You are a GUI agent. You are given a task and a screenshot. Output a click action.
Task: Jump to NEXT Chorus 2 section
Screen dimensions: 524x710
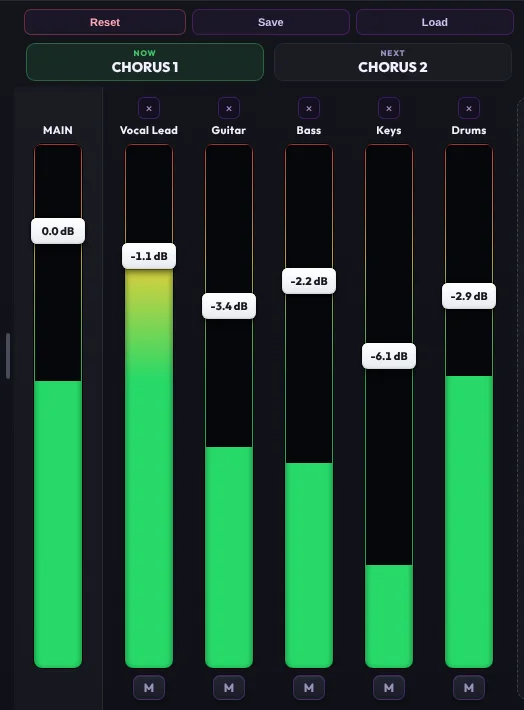tap(393, 62)
